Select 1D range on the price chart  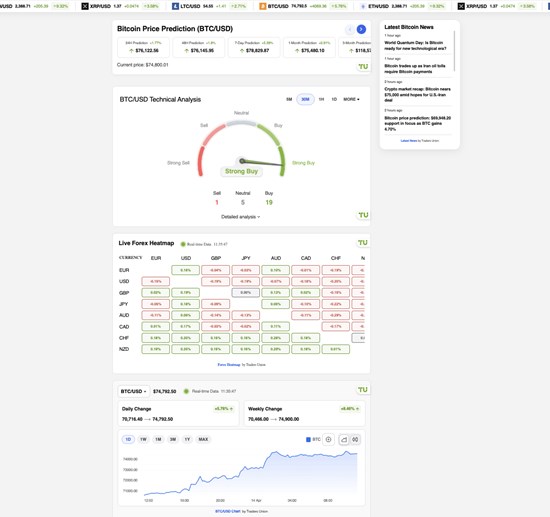pos(128,439)
